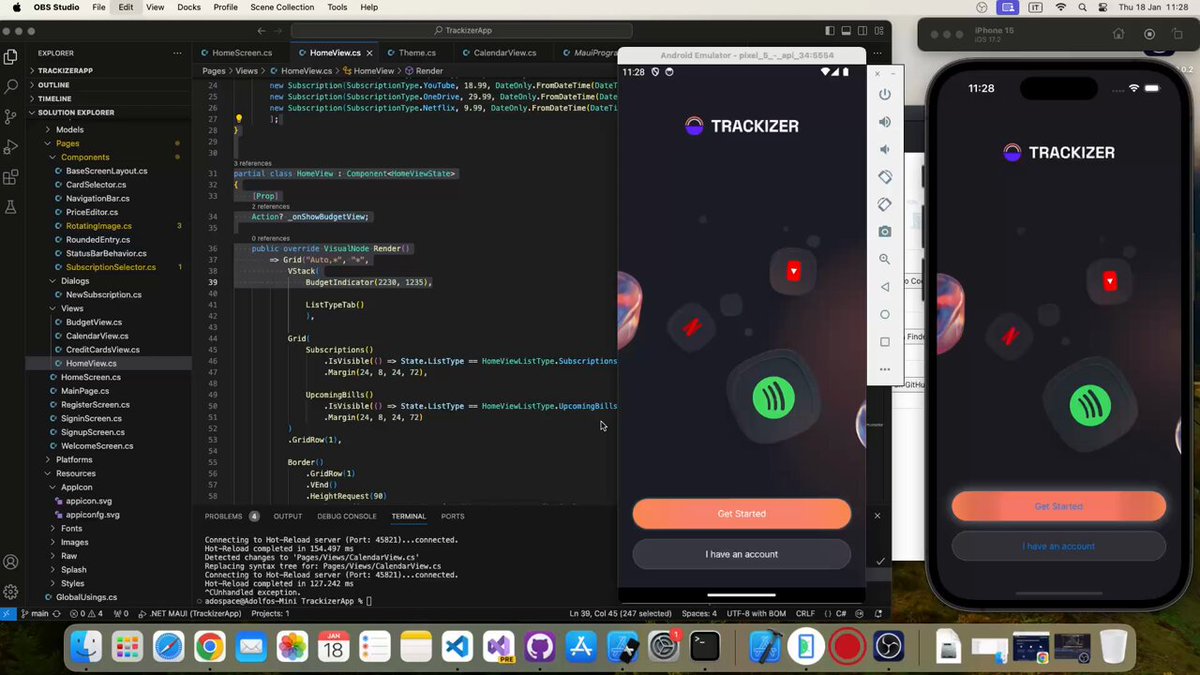Click emulator volume down button

(884, 149)
